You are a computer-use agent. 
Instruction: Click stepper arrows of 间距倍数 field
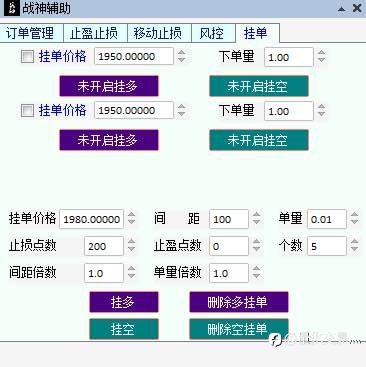(132, 272)
